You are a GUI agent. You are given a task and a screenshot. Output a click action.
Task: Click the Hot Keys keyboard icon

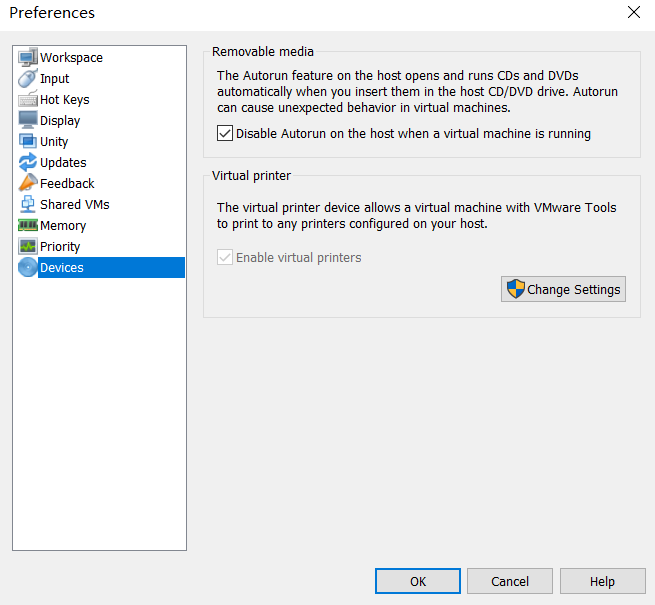pyautogui.click(x=28, y=99)
